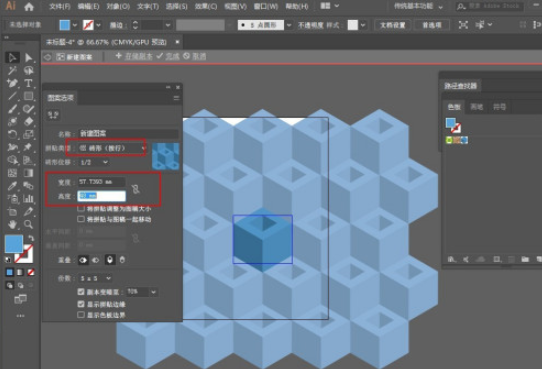Viewport: 542px width, 369px height.
Task: Select the Hand tool
Action: (x=12, y=225)
